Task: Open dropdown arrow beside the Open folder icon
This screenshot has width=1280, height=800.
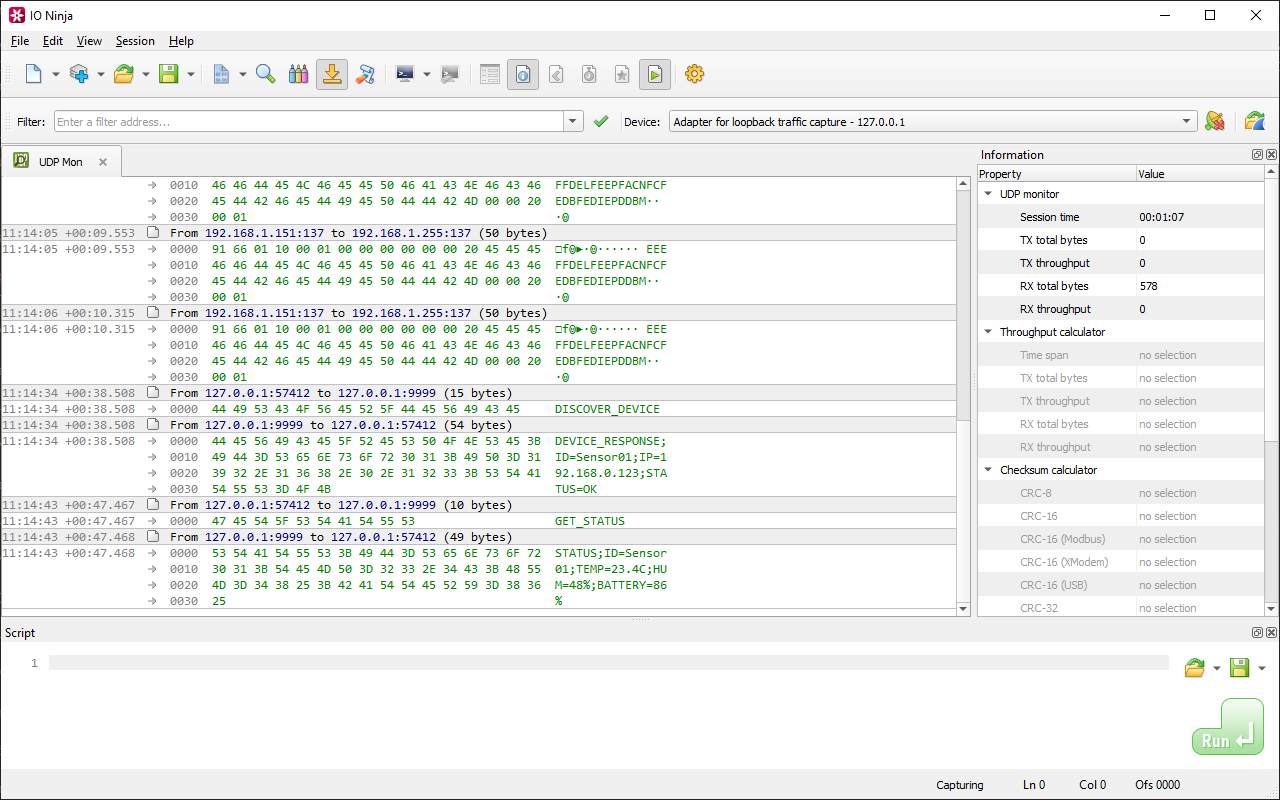Action: pyautogui.click(x=145, y=74)
